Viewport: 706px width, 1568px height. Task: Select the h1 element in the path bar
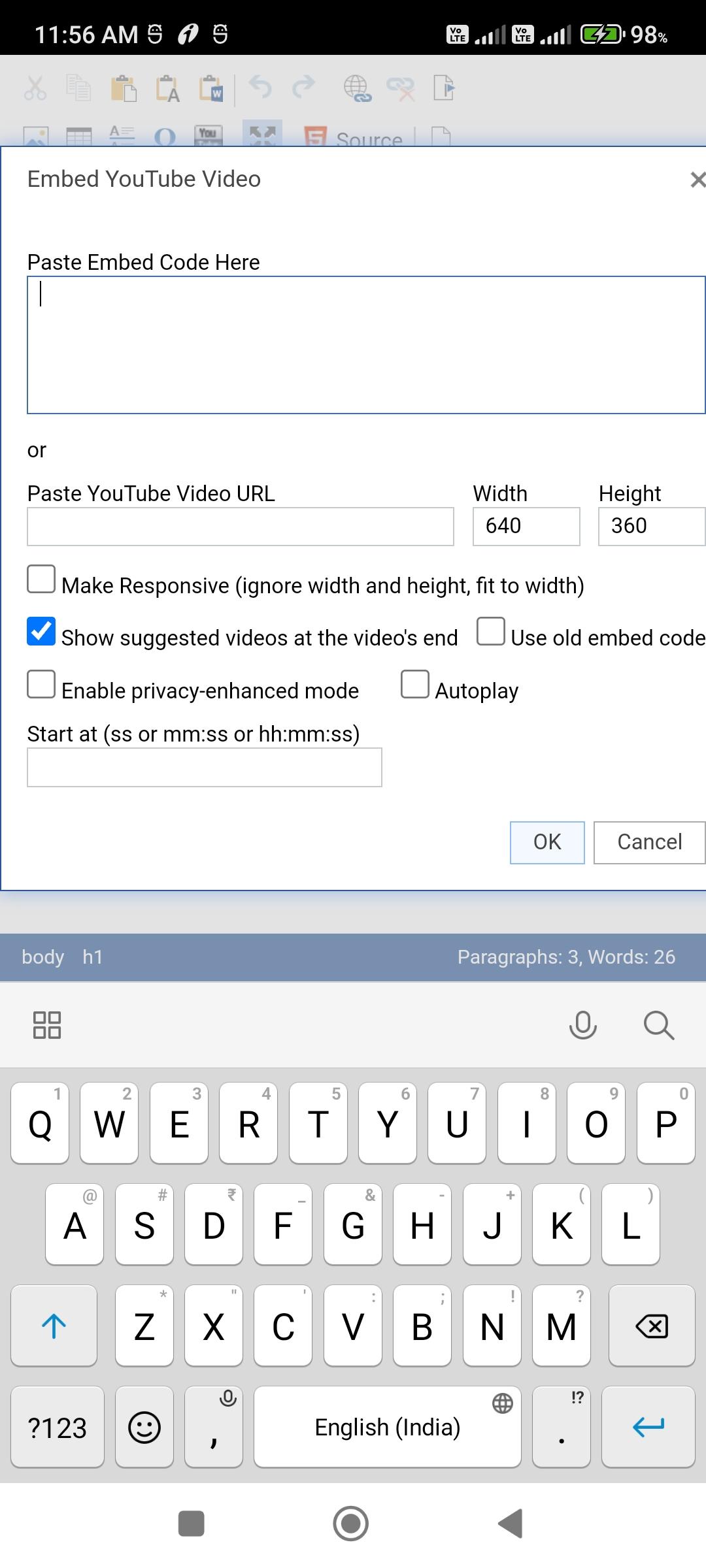pos(92,957)
